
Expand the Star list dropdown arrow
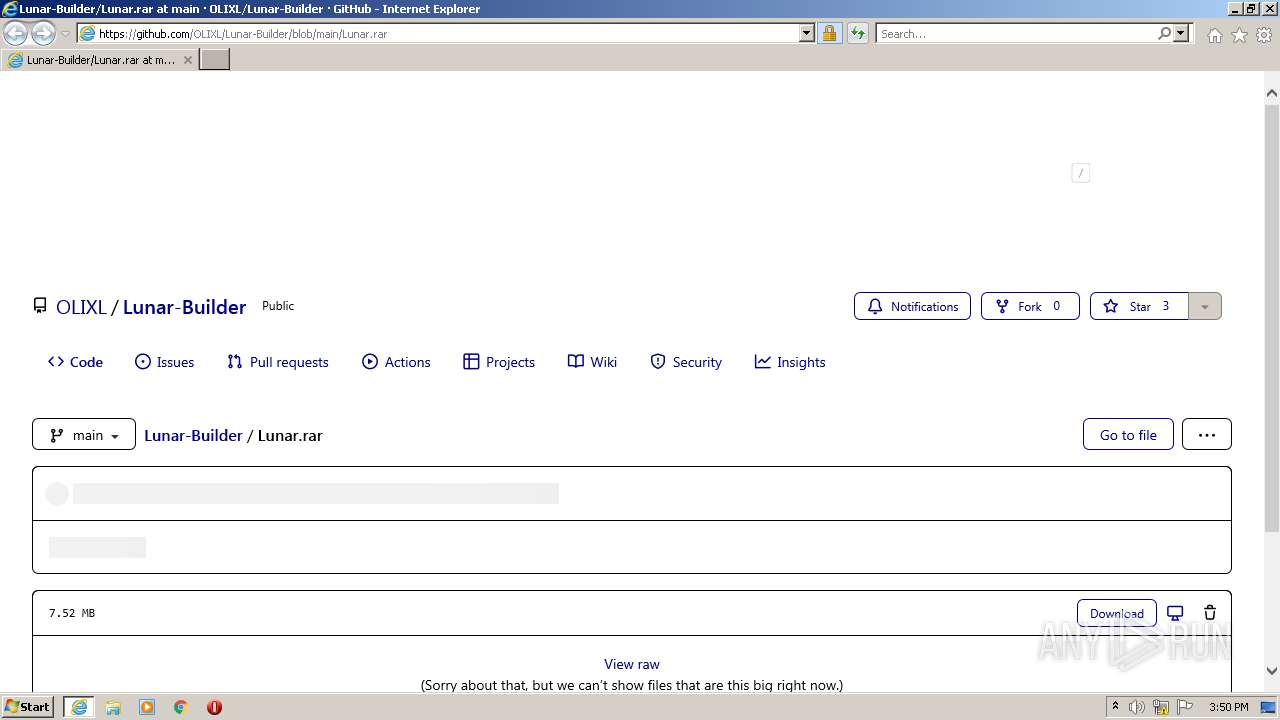pyautogui.click(x=1205, y=306)
